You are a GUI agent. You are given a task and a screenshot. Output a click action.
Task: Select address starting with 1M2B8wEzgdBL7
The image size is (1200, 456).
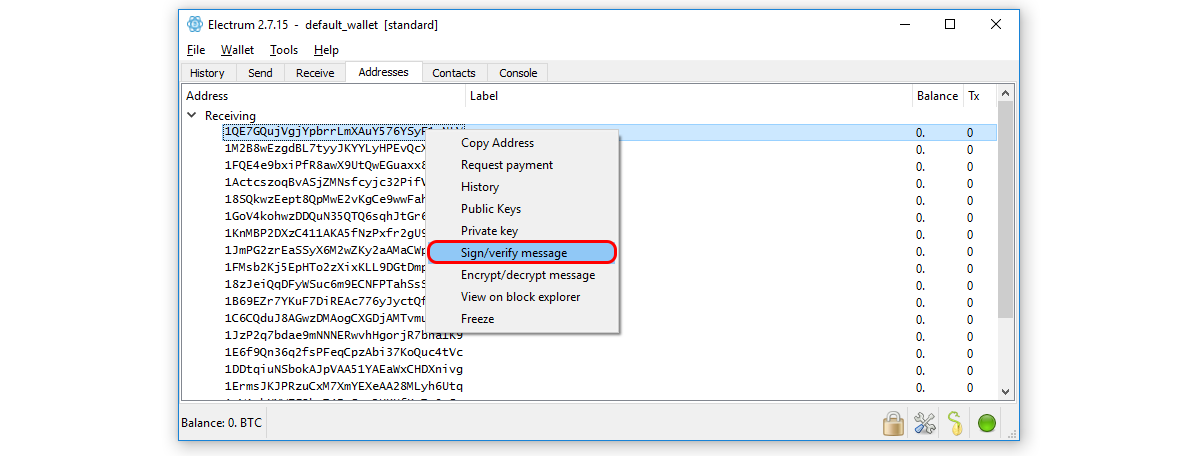326,150
